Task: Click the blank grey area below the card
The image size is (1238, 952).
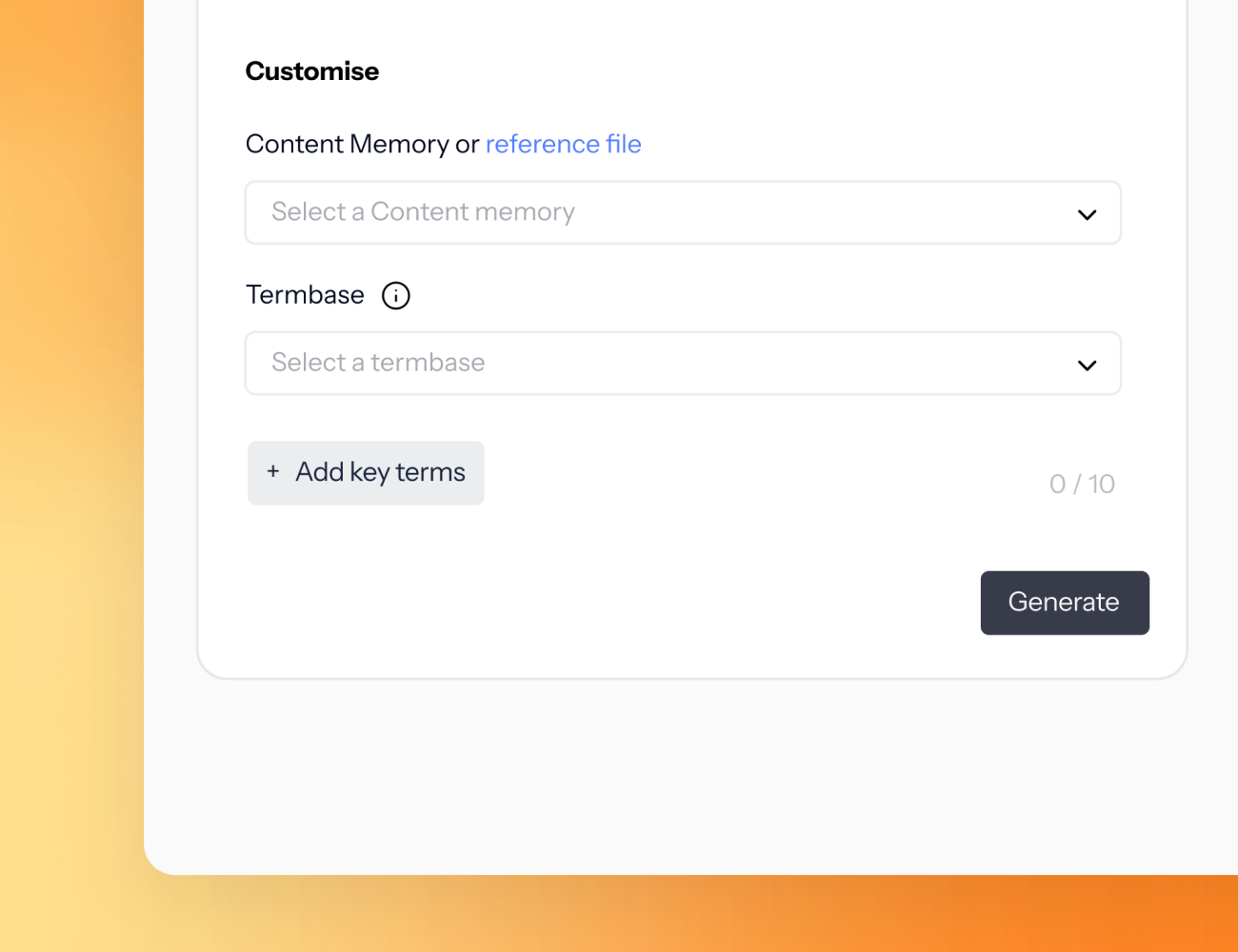Action: [x=667, y=771]
